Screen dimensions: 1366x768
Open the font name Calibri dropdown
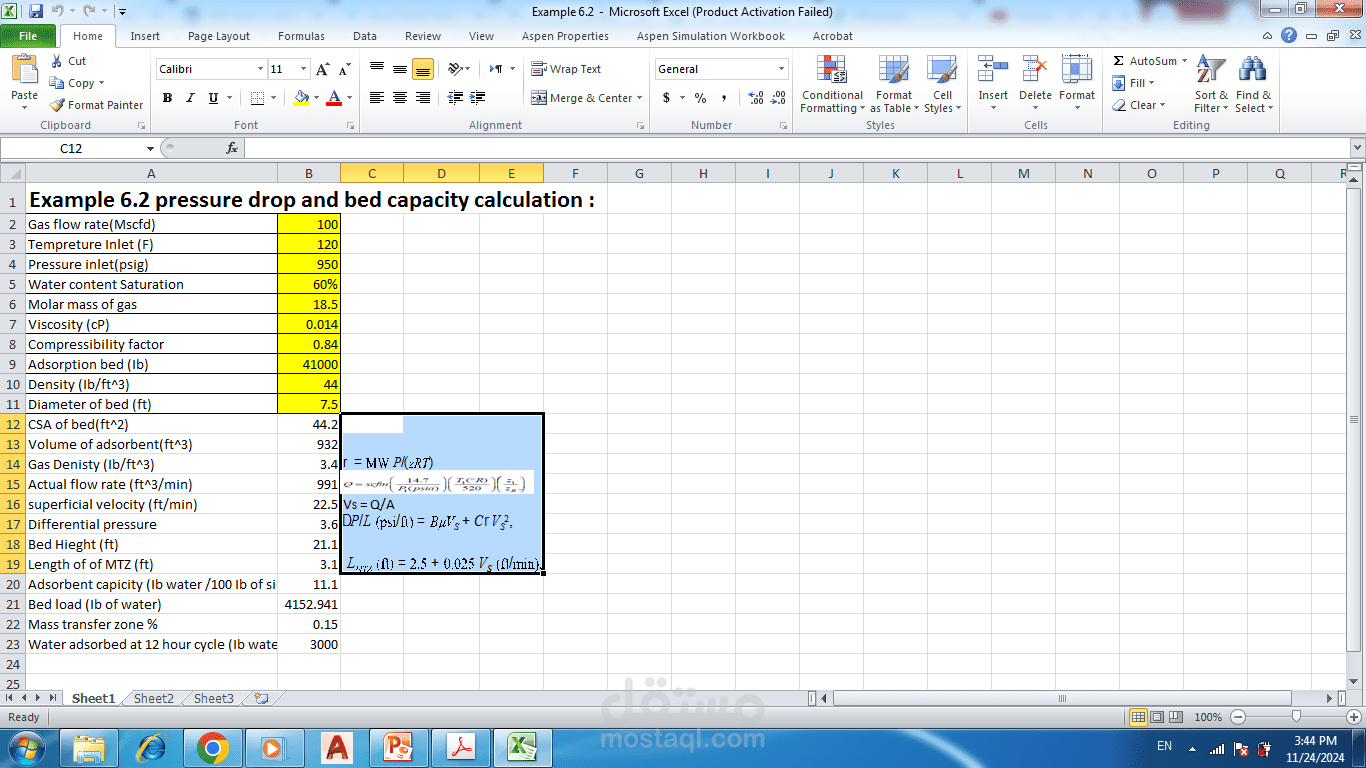[x=261, y=69]
